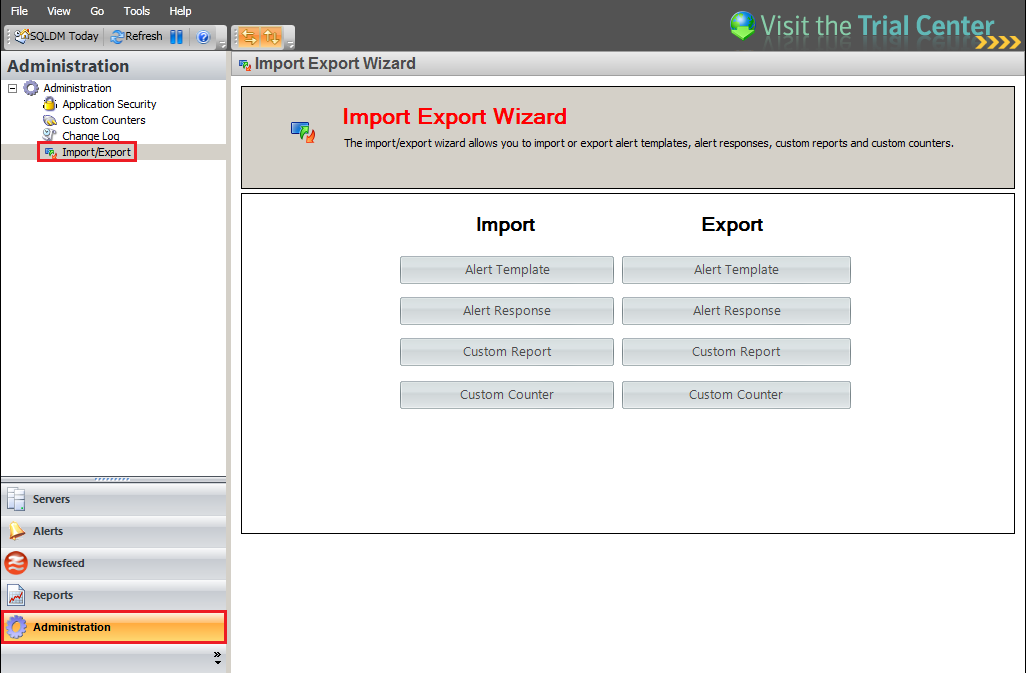Click the large wizard banner icon

point(303,131)
